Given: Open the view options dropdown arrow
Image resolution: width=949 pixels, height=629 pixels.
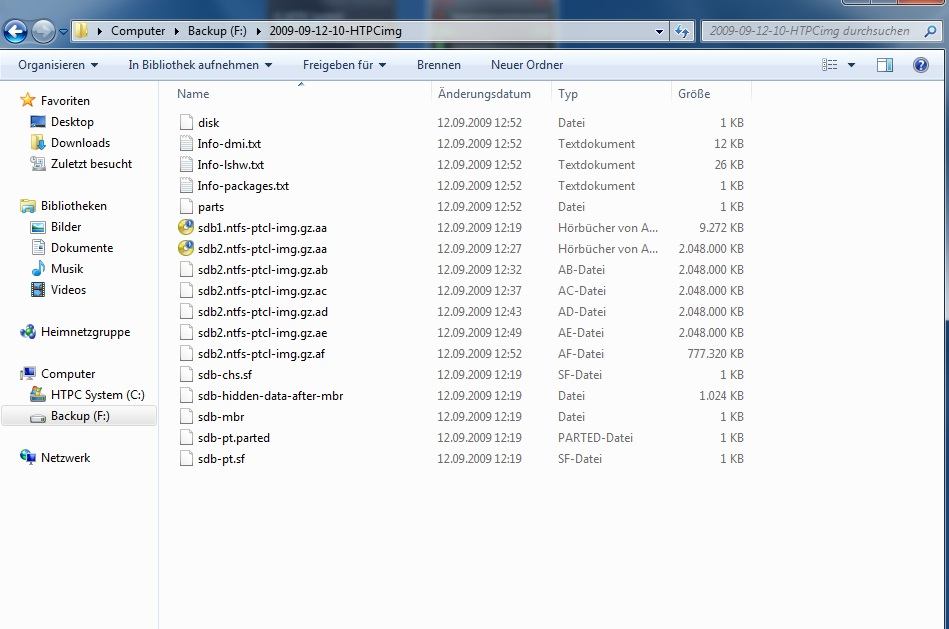Looking at the screenshot, I should (851, 65).
